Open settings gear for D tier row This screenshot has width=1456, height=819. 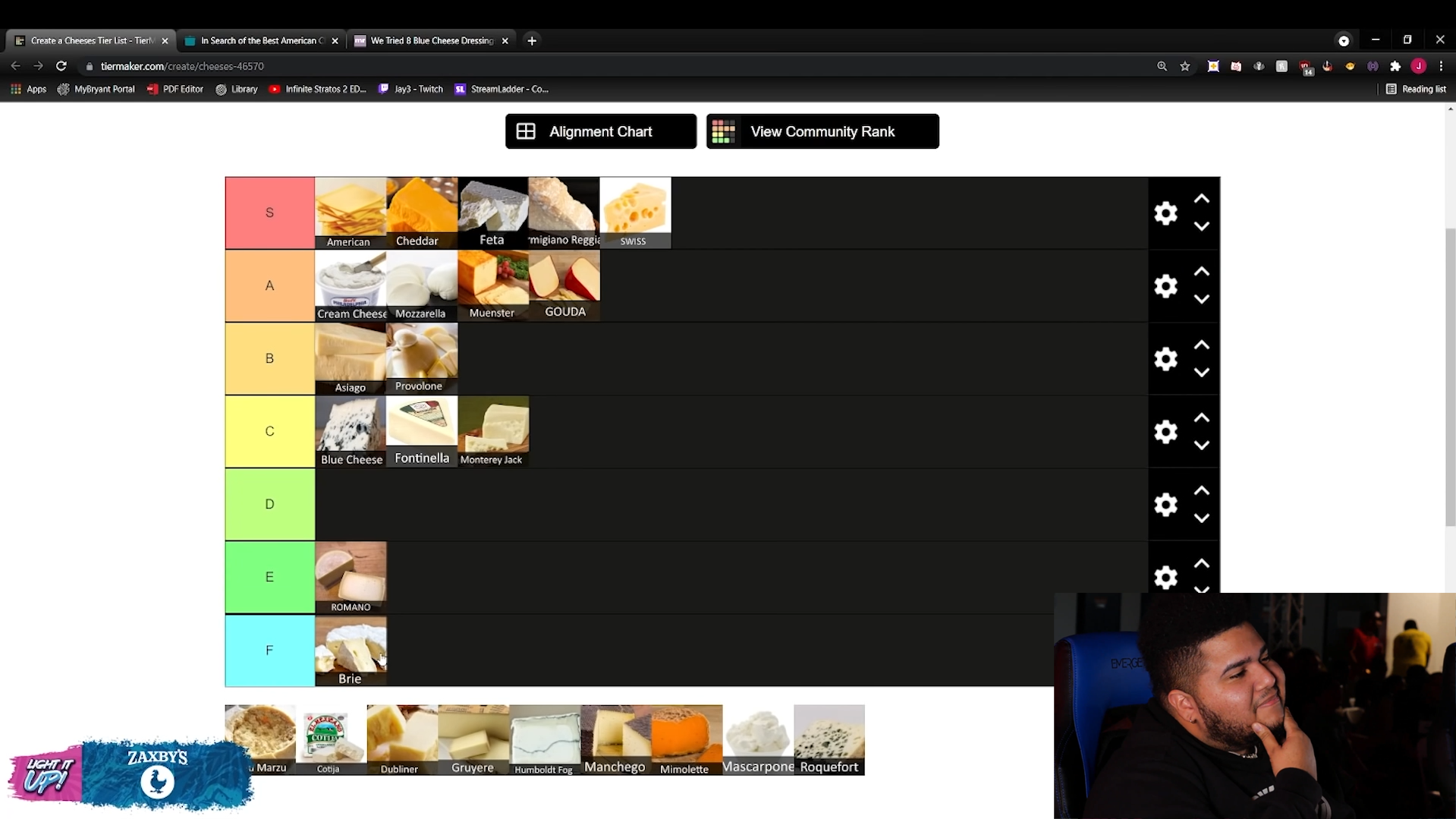point(1165,505)
